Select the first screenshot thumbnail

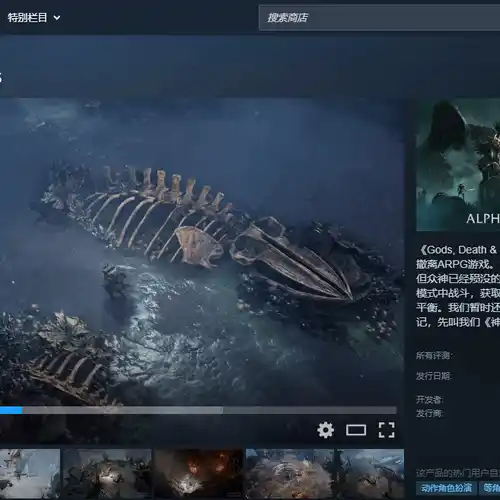click(30, 473)
